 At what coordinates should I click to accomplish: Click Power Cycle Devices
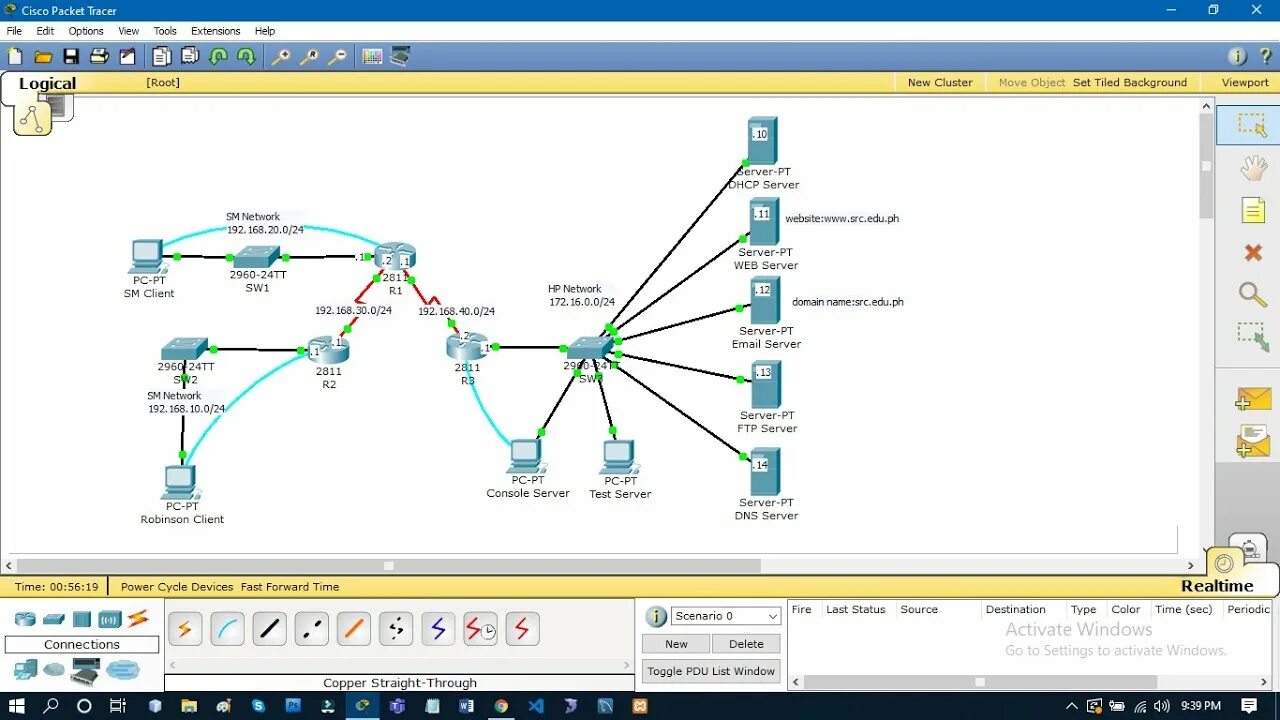click(x=177, y=587)
